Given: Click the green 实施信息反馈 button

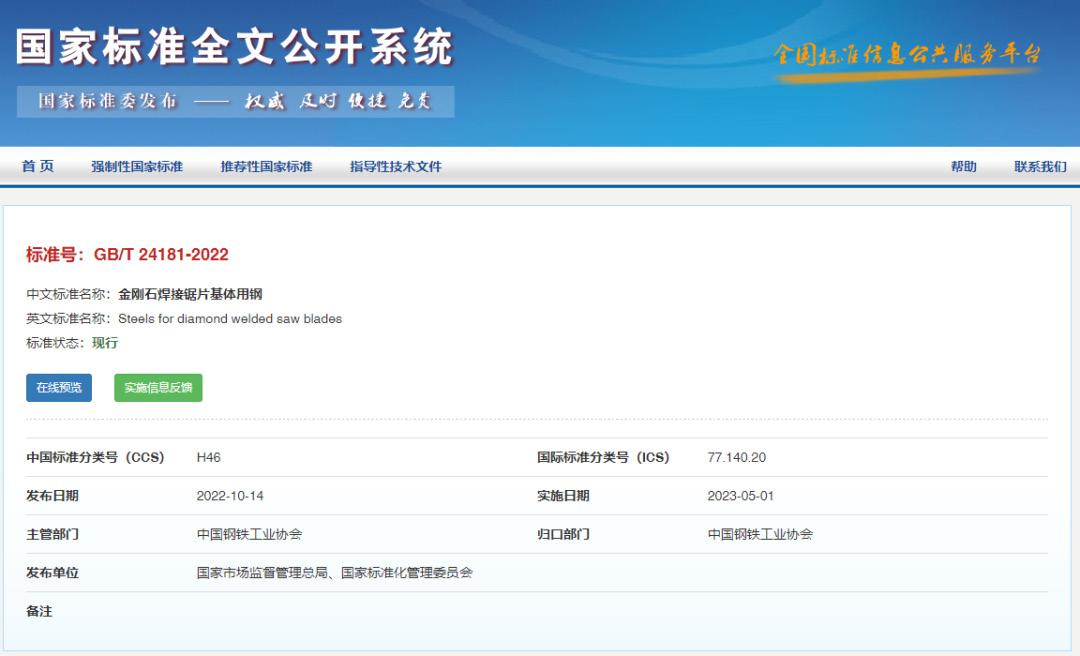Looking at the screenshot, I should (158, 388).
